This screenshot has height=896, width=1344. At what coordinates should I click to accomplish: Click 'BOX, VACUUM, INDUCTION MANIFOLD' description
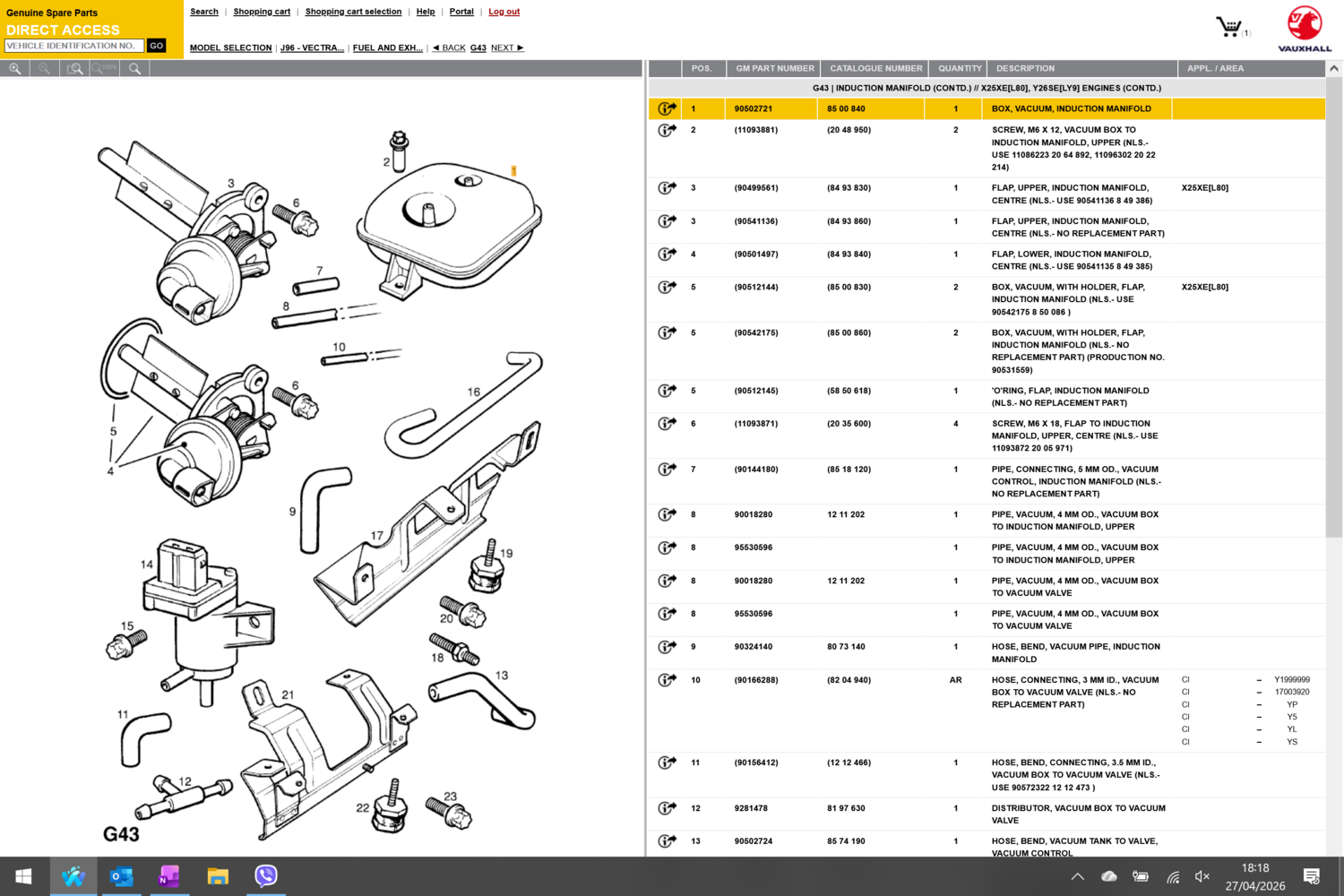pos(1071,109)
